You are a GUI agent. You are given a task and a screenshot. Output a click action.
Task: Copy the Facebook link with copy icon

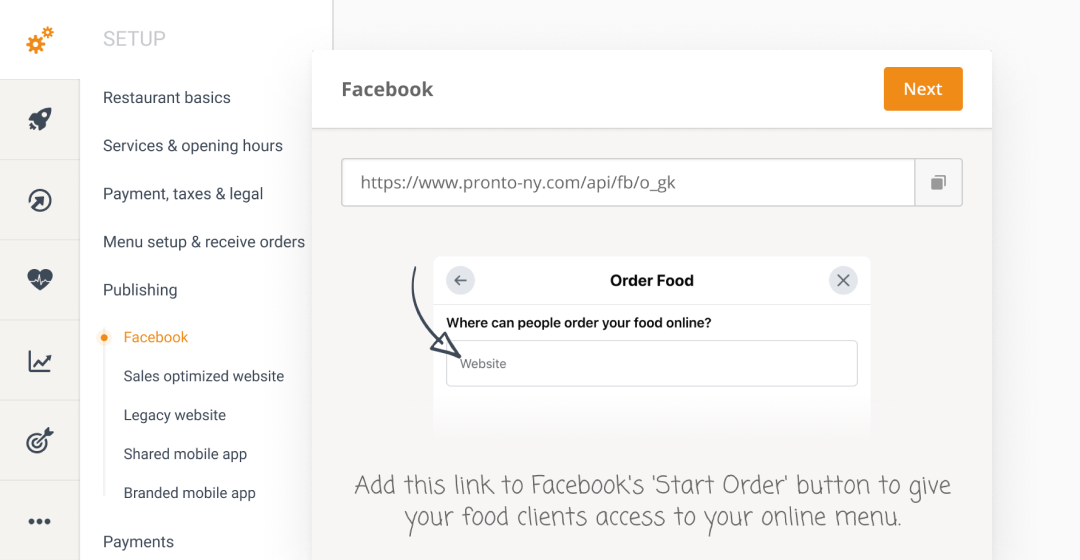(x=938, y=183)
